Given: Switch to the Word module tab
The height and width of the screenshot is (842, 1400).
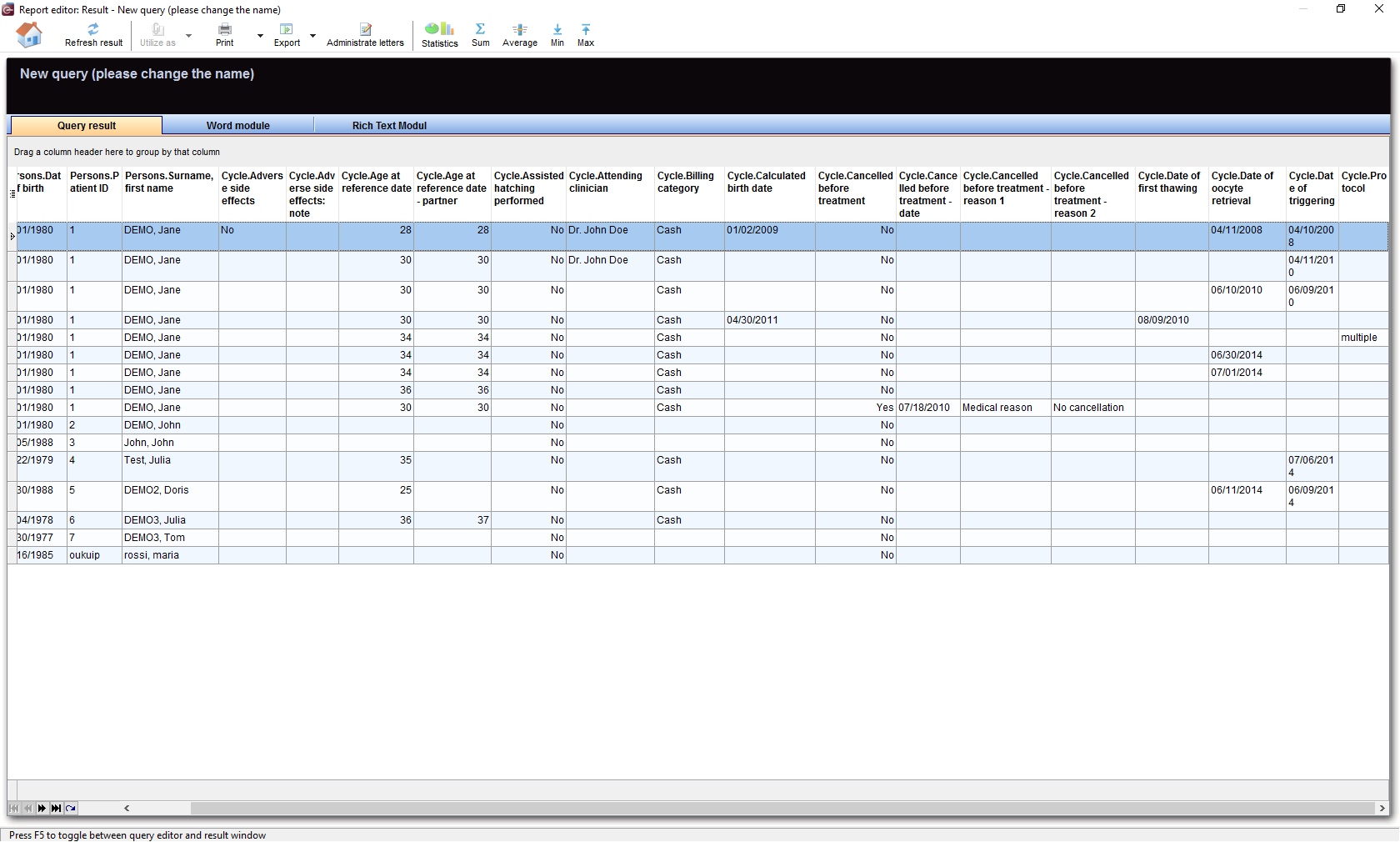Looking at the screenshot, I should pos(238,126).
